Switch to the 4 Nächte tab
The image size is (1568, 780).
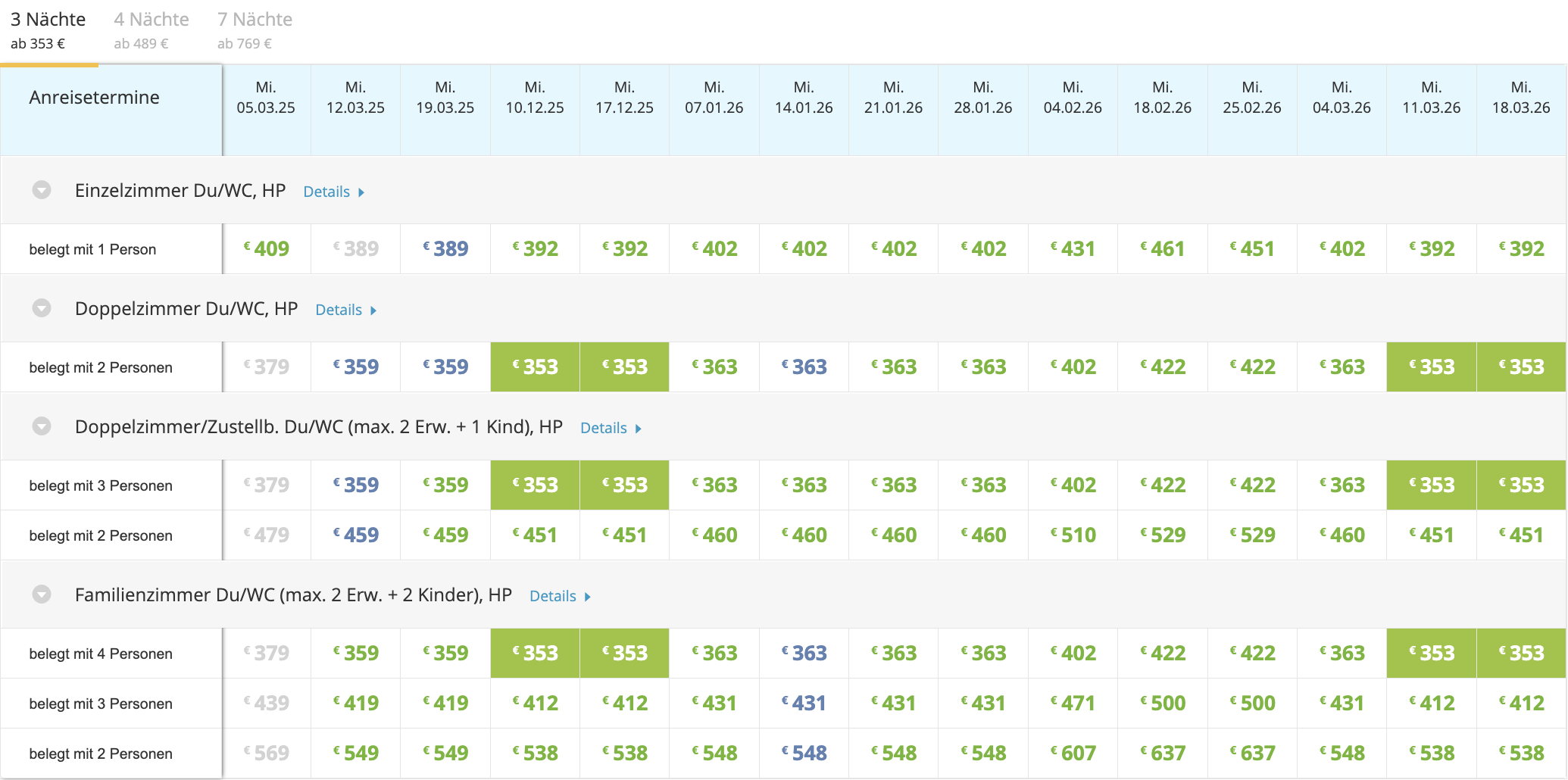point(151,30)
